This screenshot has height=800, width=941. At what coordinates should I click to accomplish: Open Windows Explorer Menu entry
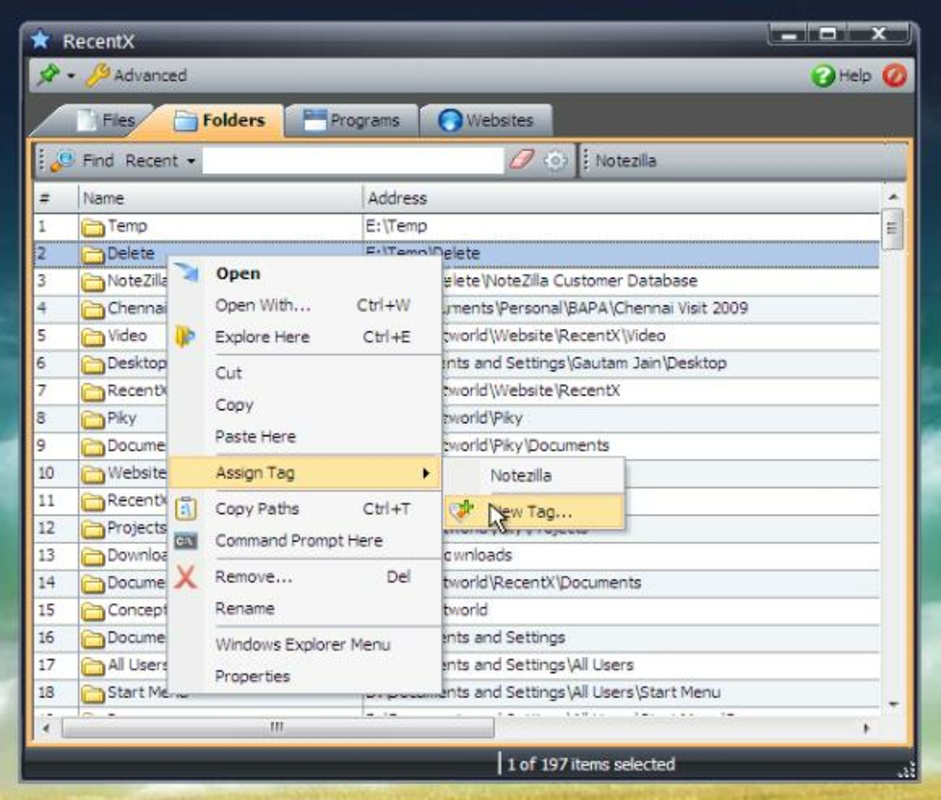click(303, 645)
